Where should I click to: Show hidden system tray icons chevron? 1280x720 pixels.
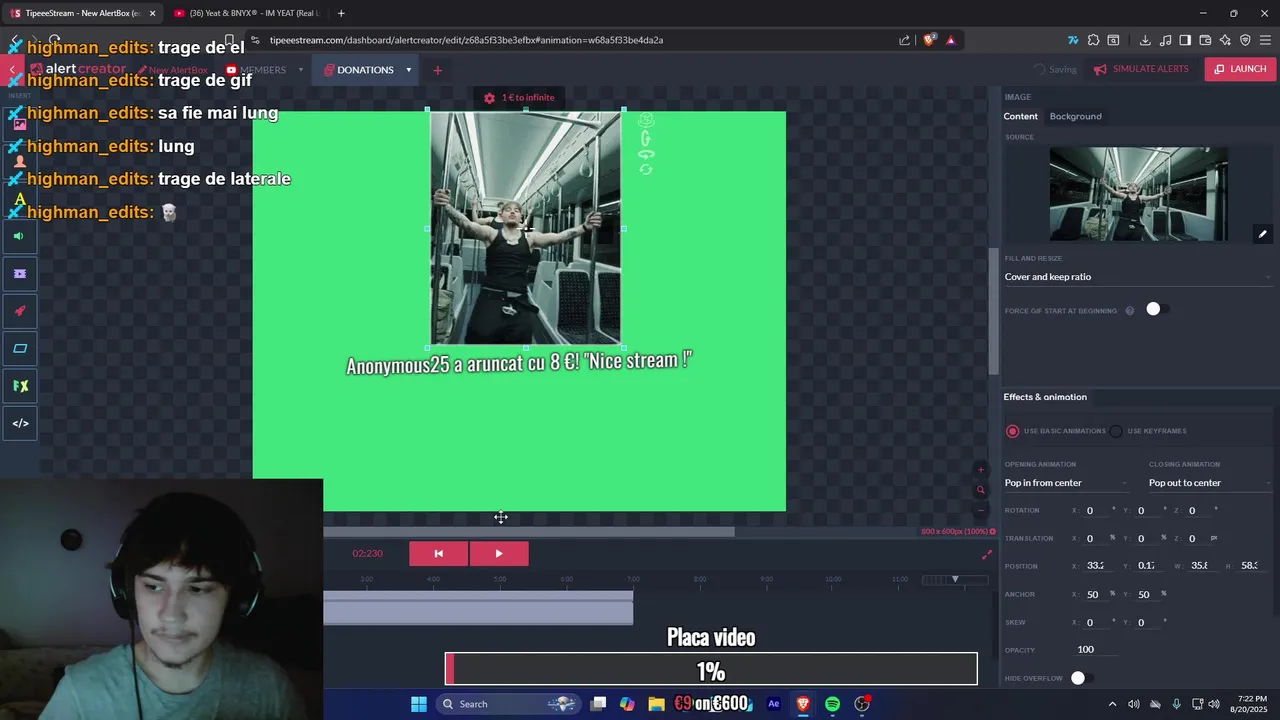click(x=1112, y=704)
